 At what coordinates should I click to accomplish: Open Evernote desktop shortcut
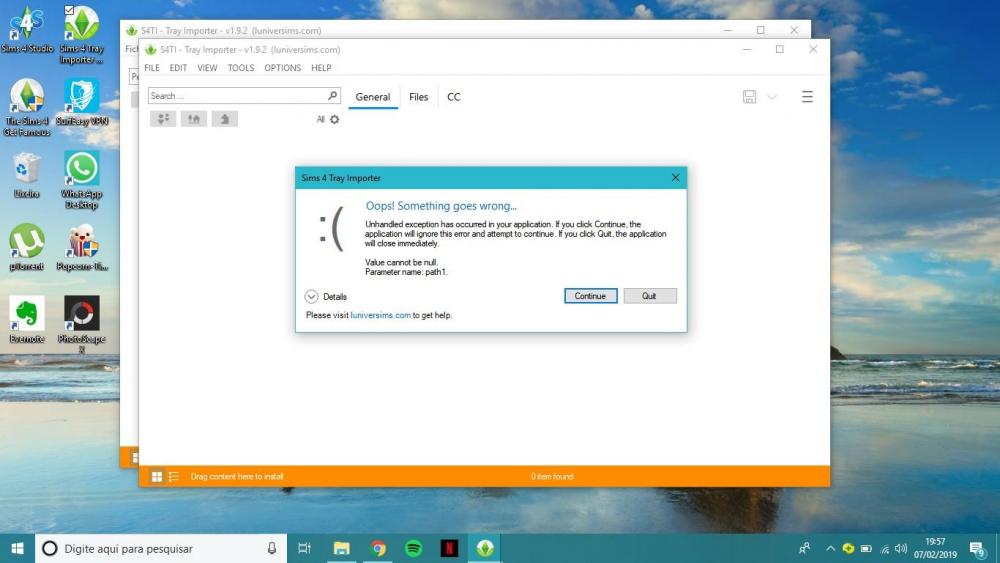click(27, 320)
